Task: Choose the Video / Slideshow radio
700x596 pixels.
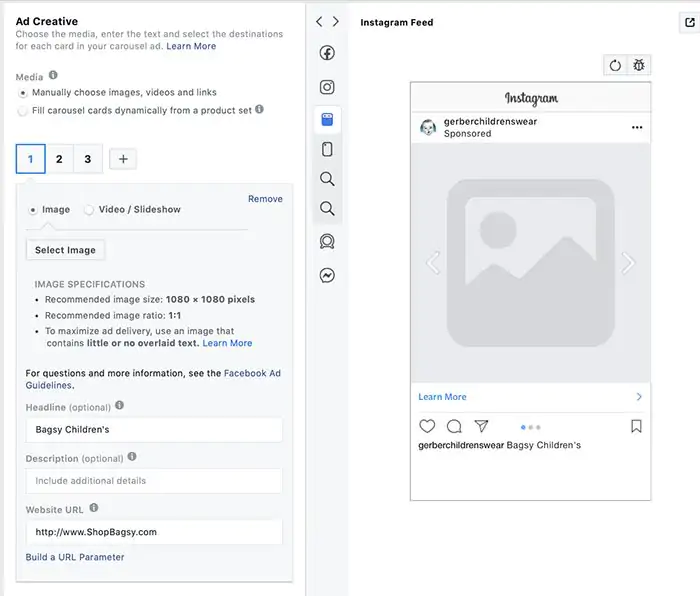Action: [89, 210]
